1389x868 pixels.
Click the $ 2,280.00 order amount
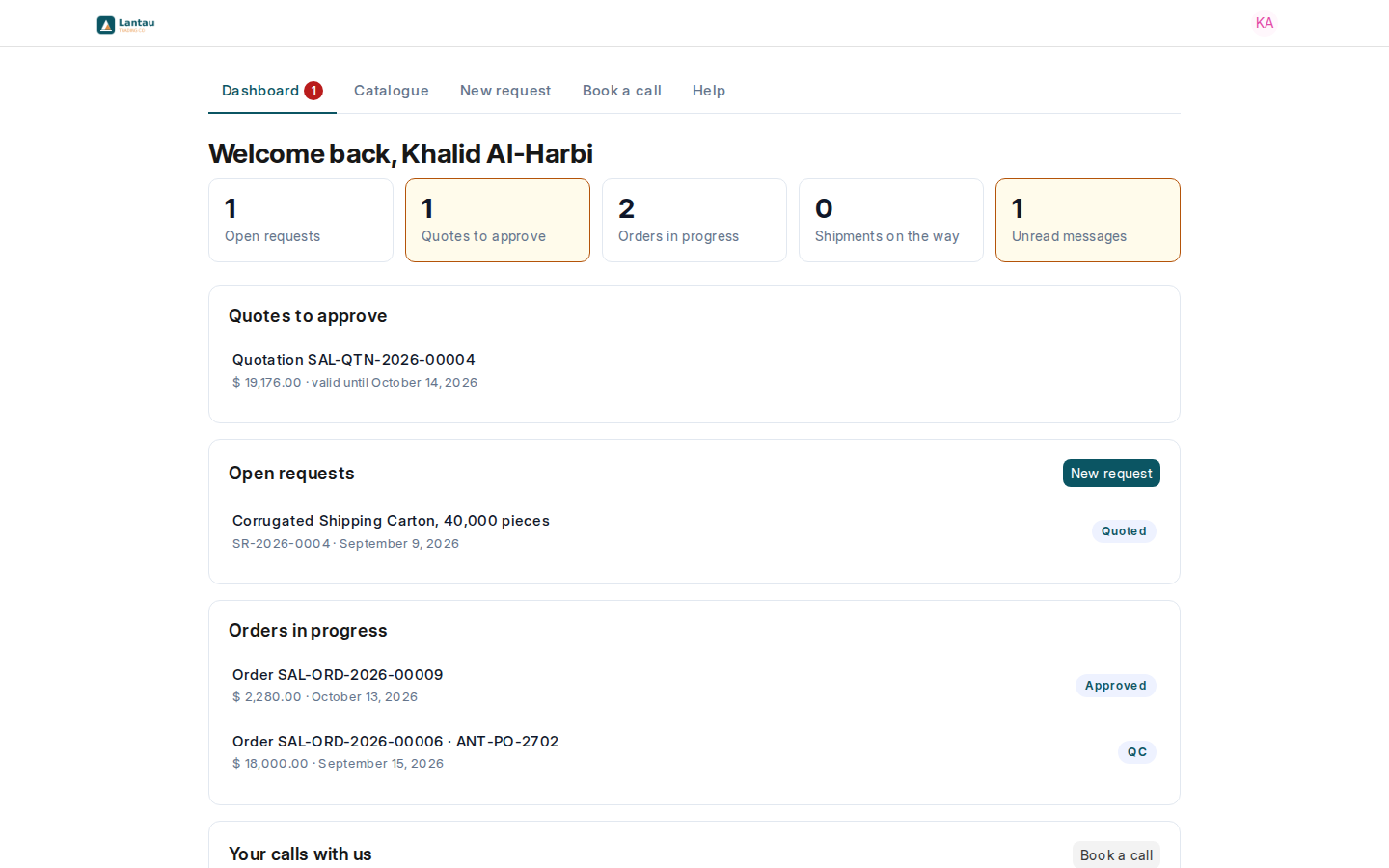pyautogui.click(x=267, y=697)
